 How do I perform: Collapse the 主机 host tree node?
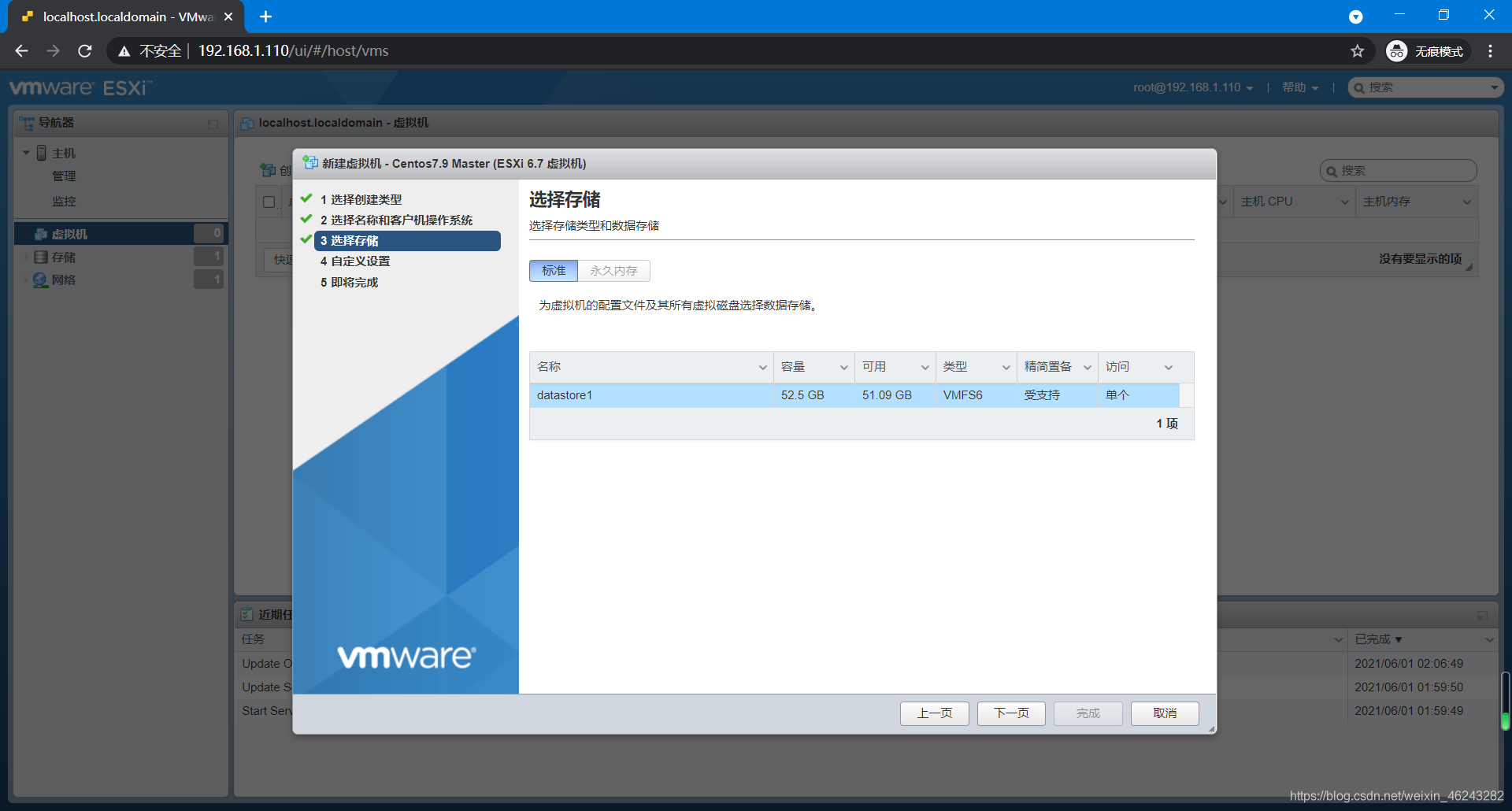pyautogui.click(x=26, y=153)
